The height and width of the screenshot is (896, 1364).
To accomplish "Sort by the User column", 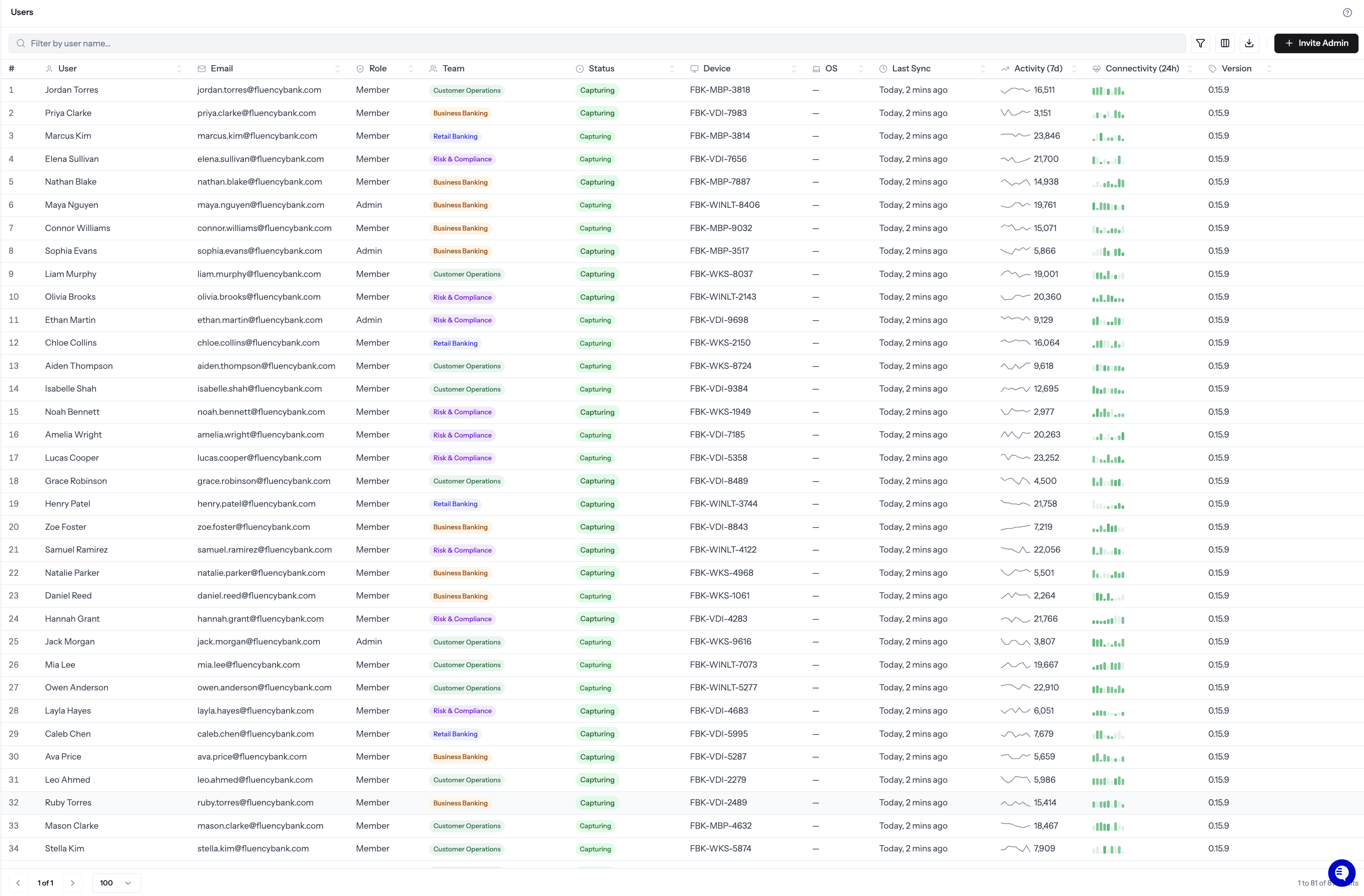I will pos(179,69).
